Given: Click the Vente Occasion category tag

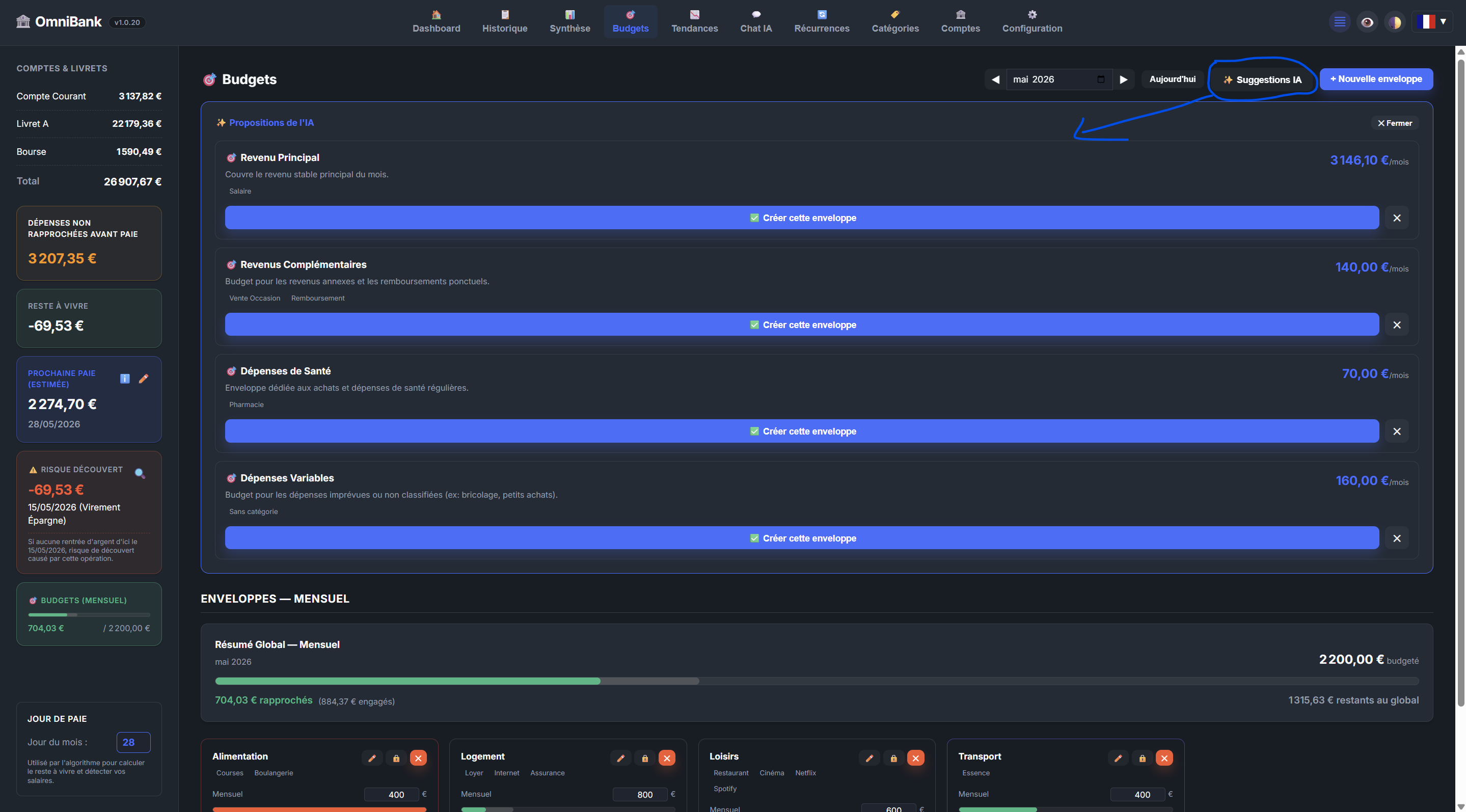Looking at the screenshot, I should click(254, 298).
